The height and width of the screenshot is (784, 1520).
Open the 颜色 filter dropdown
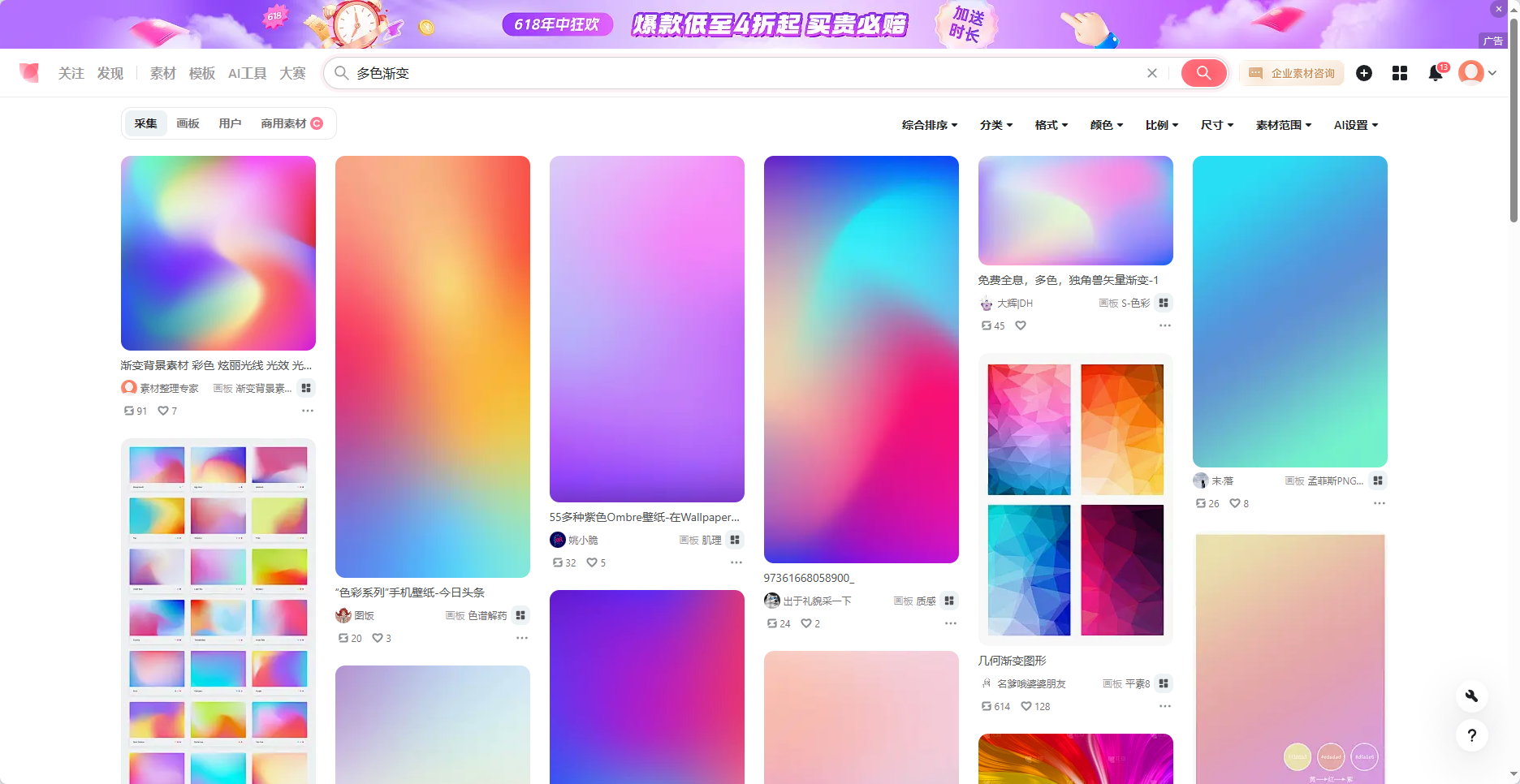point(1106,125)
